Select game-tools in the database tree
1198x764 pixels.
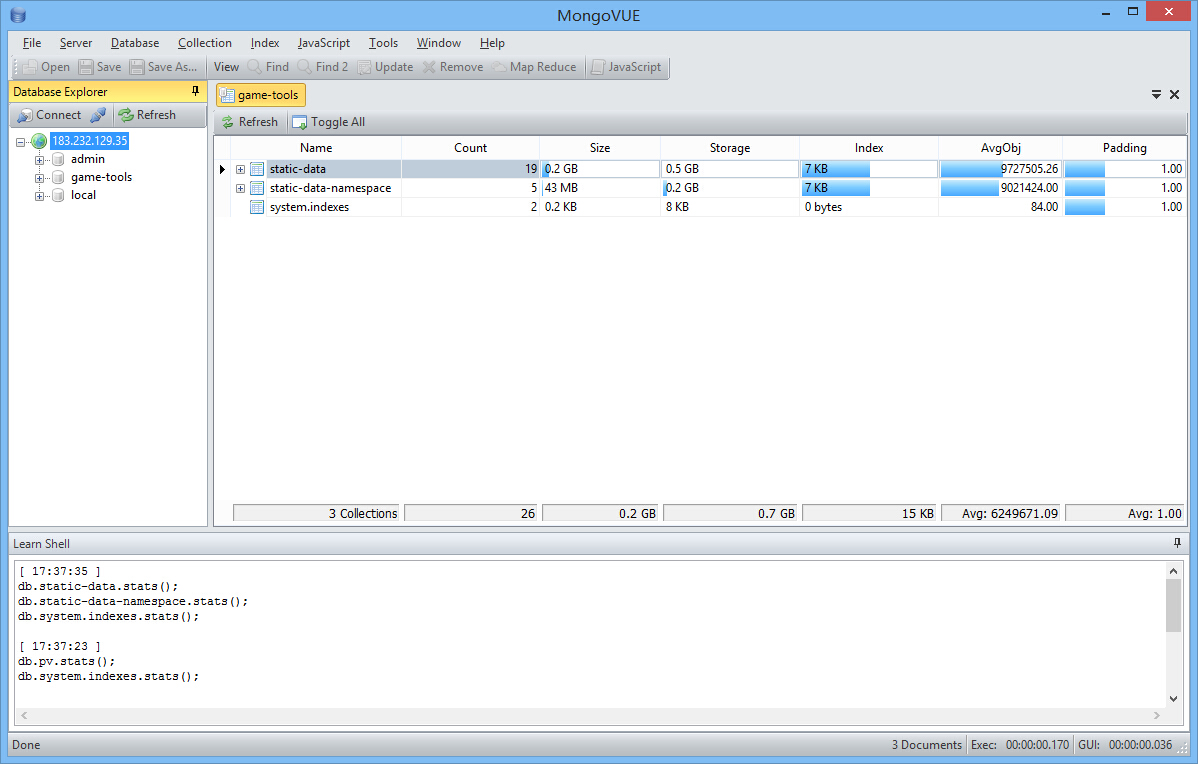(x=102, y=176)
